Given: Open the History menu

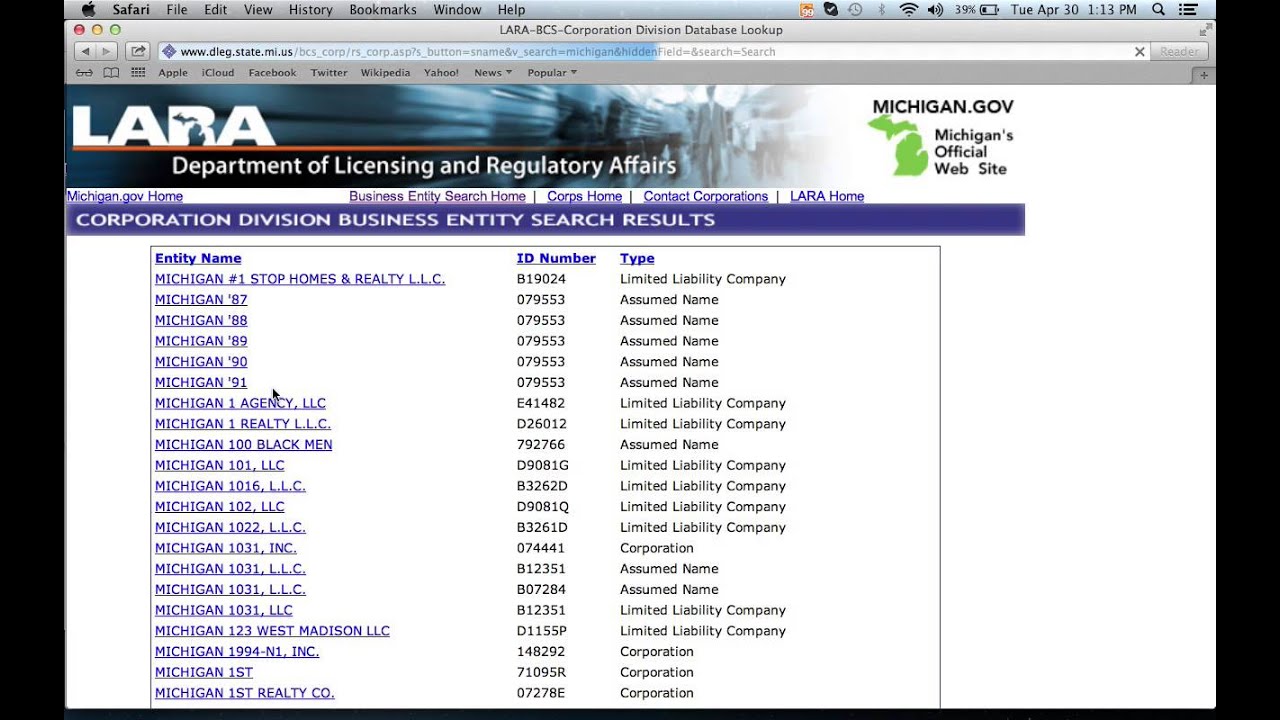Looking at the screenshot, I should click(310, 10).
